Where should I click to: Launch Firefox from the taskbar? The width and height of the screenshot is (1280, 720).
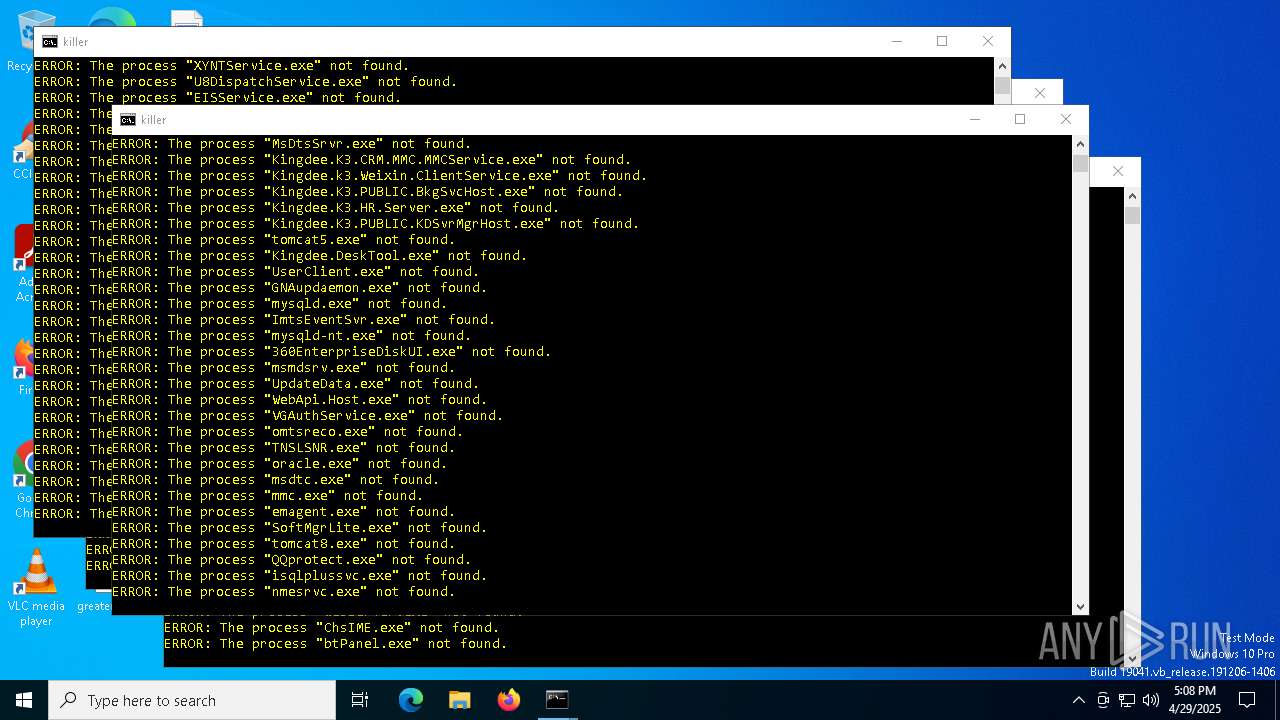click(x=508, y=700)
